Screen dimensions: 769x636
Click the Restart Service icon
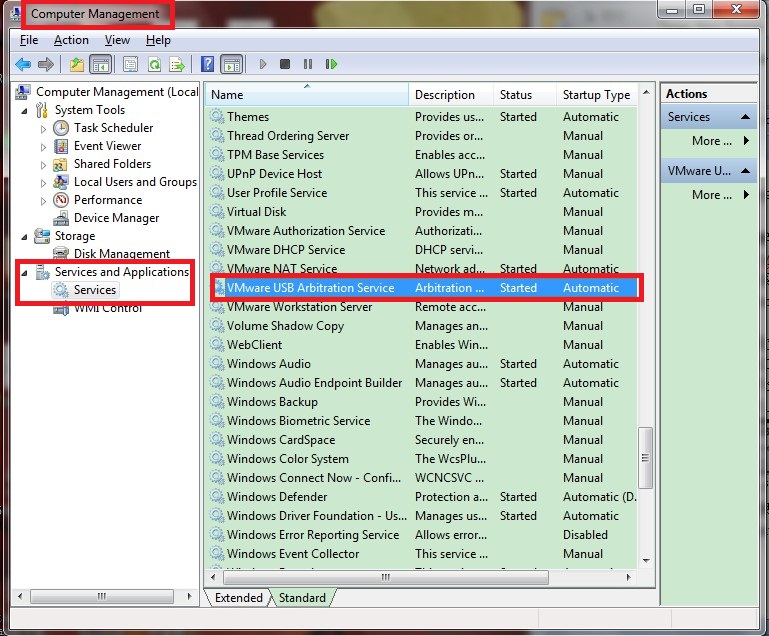[332, 64]
